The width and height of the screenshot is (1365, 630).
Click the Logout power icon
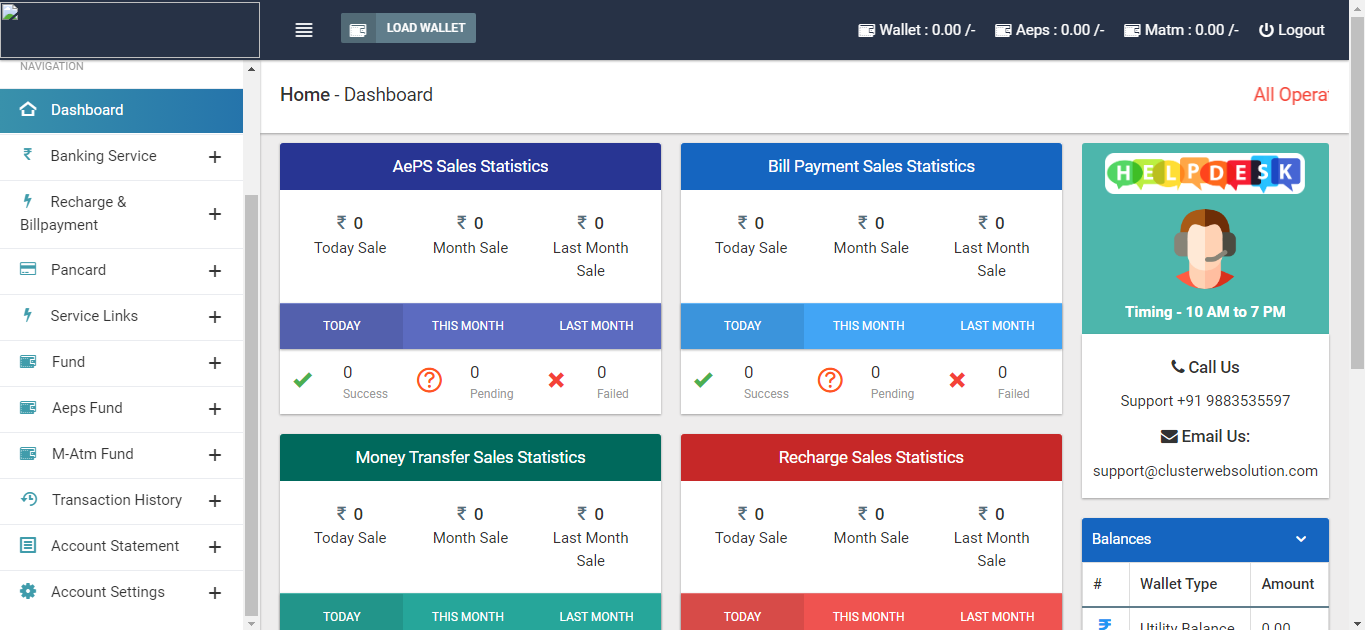coord(1266,30)
